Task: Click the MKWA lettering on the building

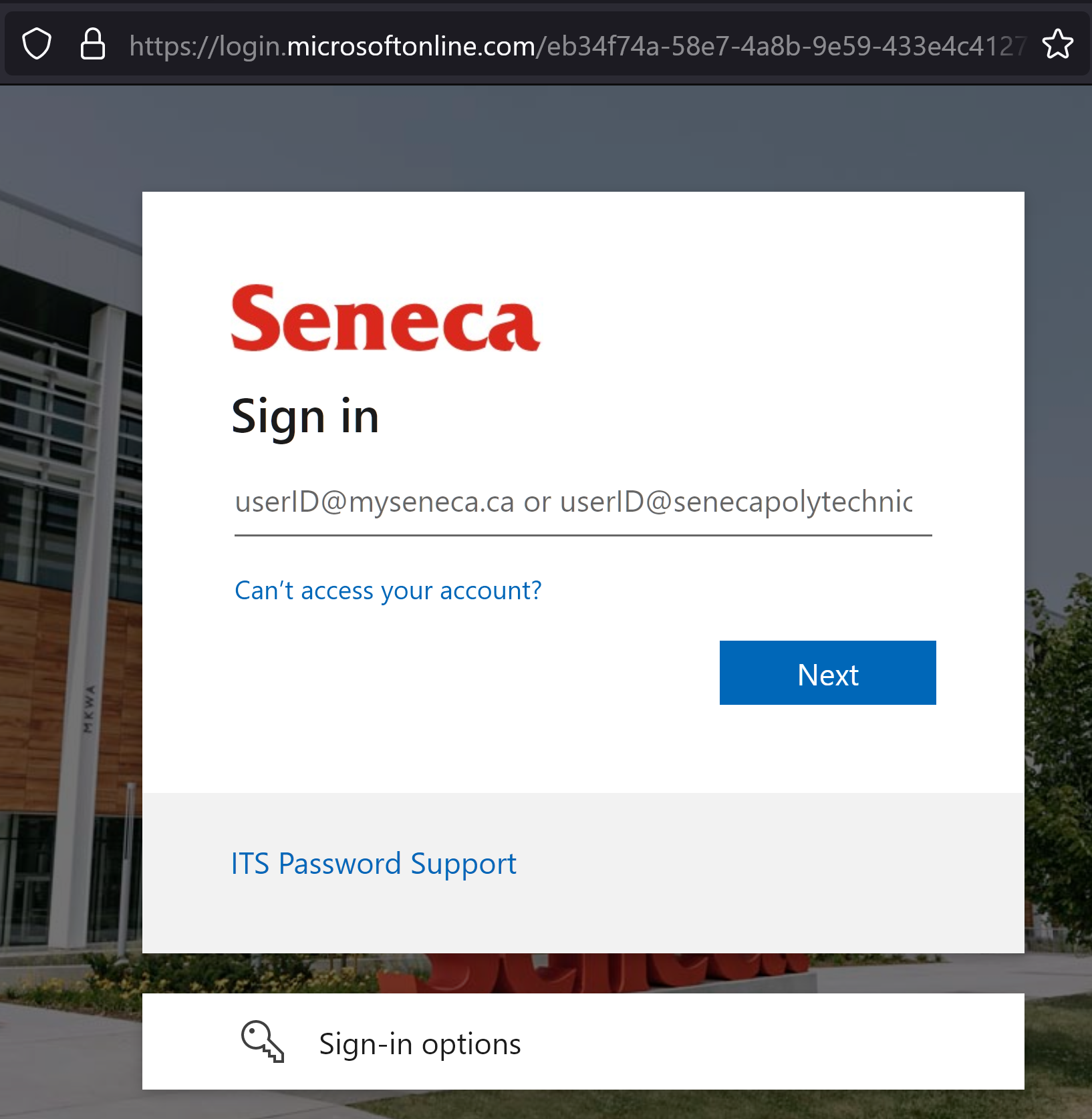Action: coord(89,709)
